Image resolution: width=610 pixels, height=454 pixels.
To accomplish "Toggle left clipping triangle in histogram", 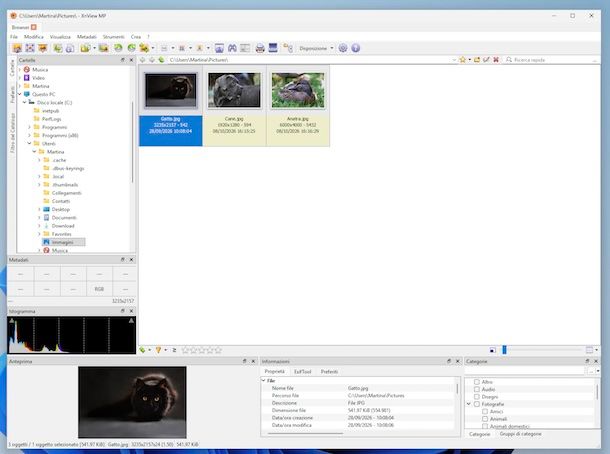I will 12,321.
